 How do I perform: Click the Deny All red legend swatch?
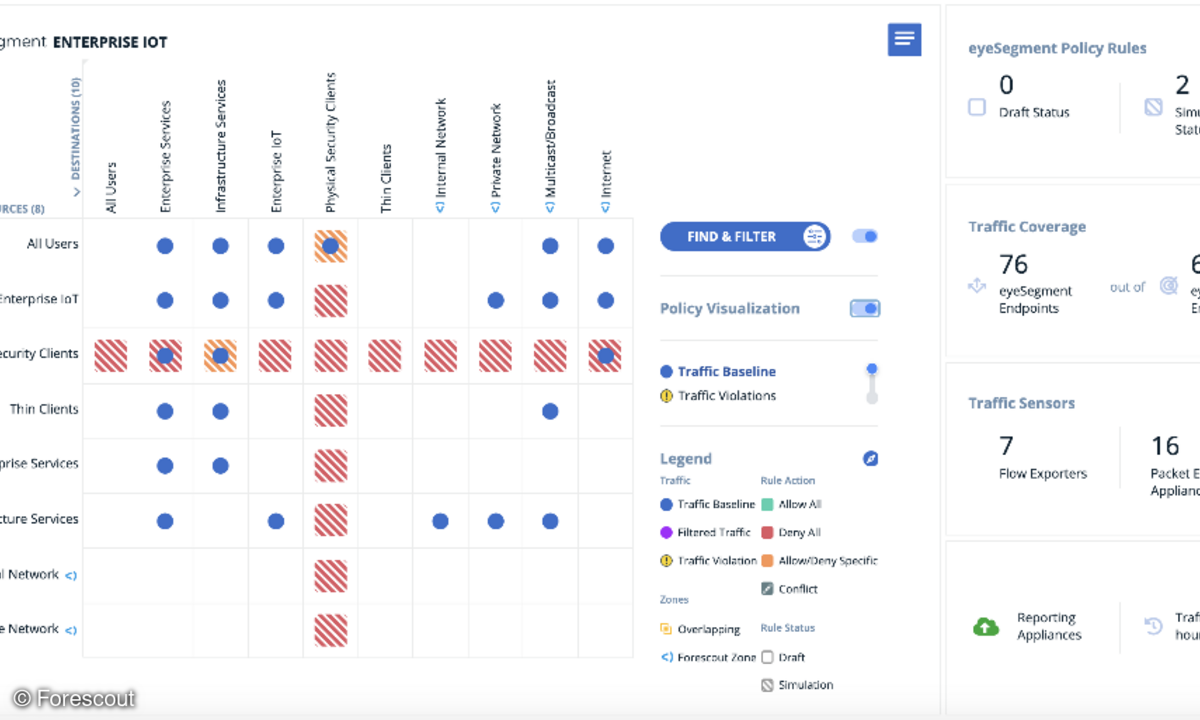(x=767, y=533)
